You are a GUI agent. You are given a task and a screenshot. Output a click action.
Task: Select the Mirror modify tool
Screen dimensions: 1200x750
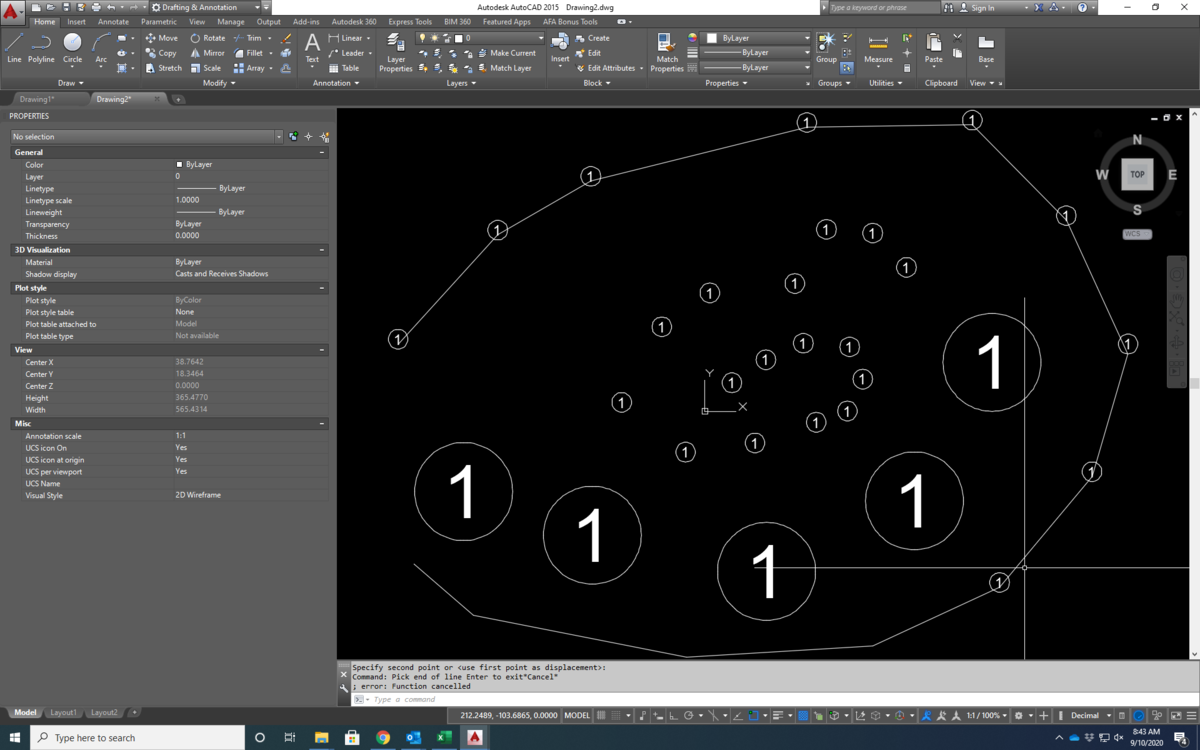pos(206,53)
